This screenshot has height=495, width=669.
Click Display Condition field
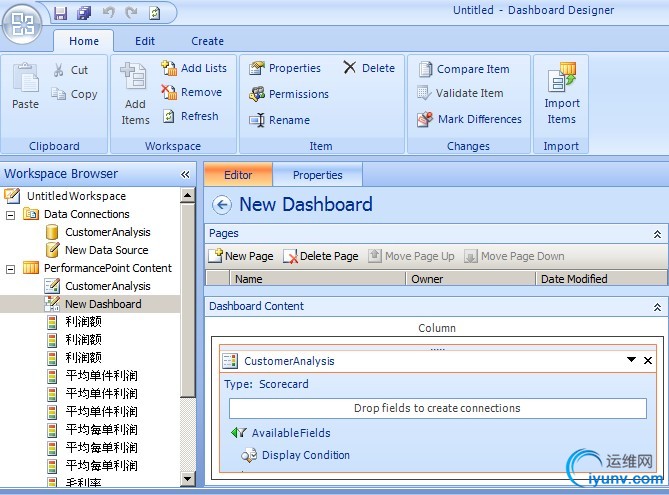click(x=306, y=455)
